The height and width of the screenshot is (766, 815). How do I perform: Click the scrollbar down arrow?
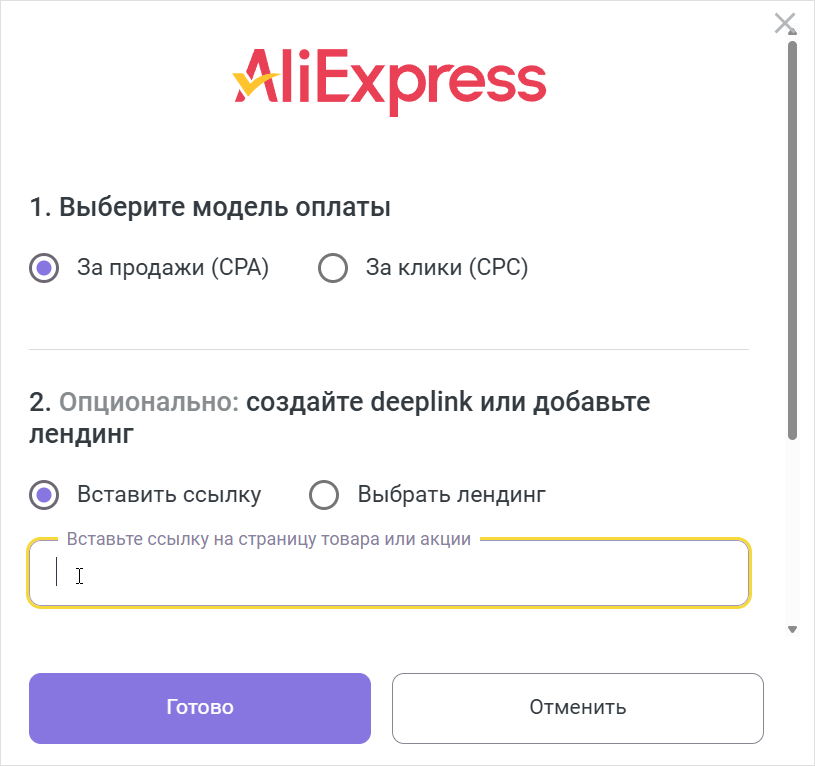[x=792, y=629]
